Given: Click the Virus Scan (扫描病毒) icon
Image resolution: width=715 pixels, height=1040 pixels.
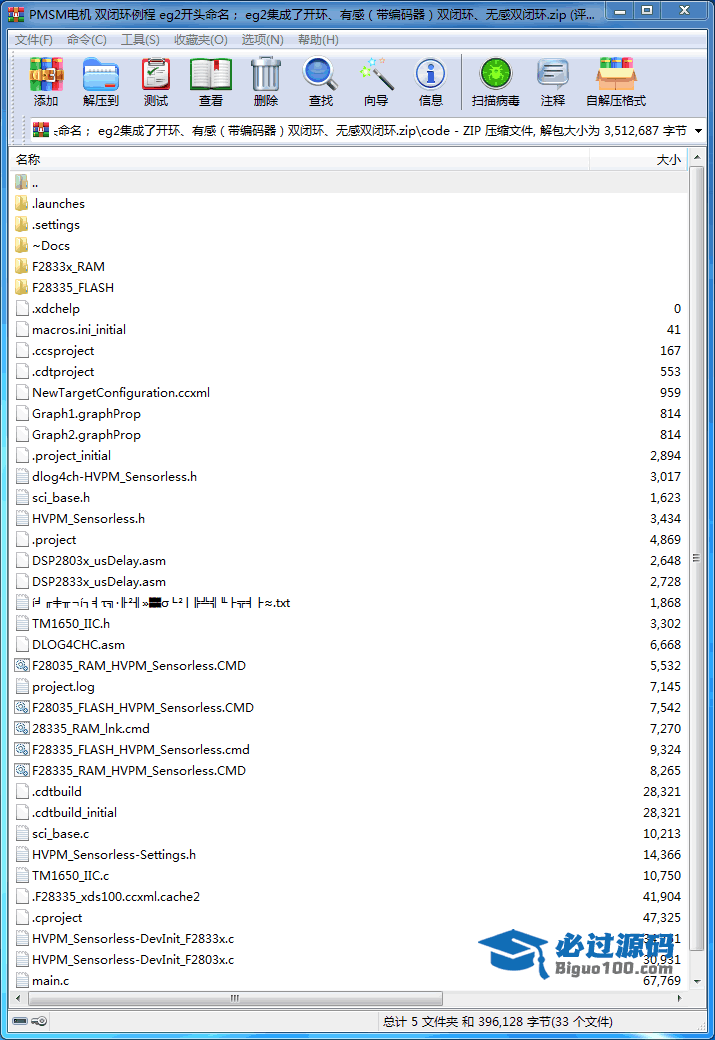Looking at the screenshot, I should (496, 74).
